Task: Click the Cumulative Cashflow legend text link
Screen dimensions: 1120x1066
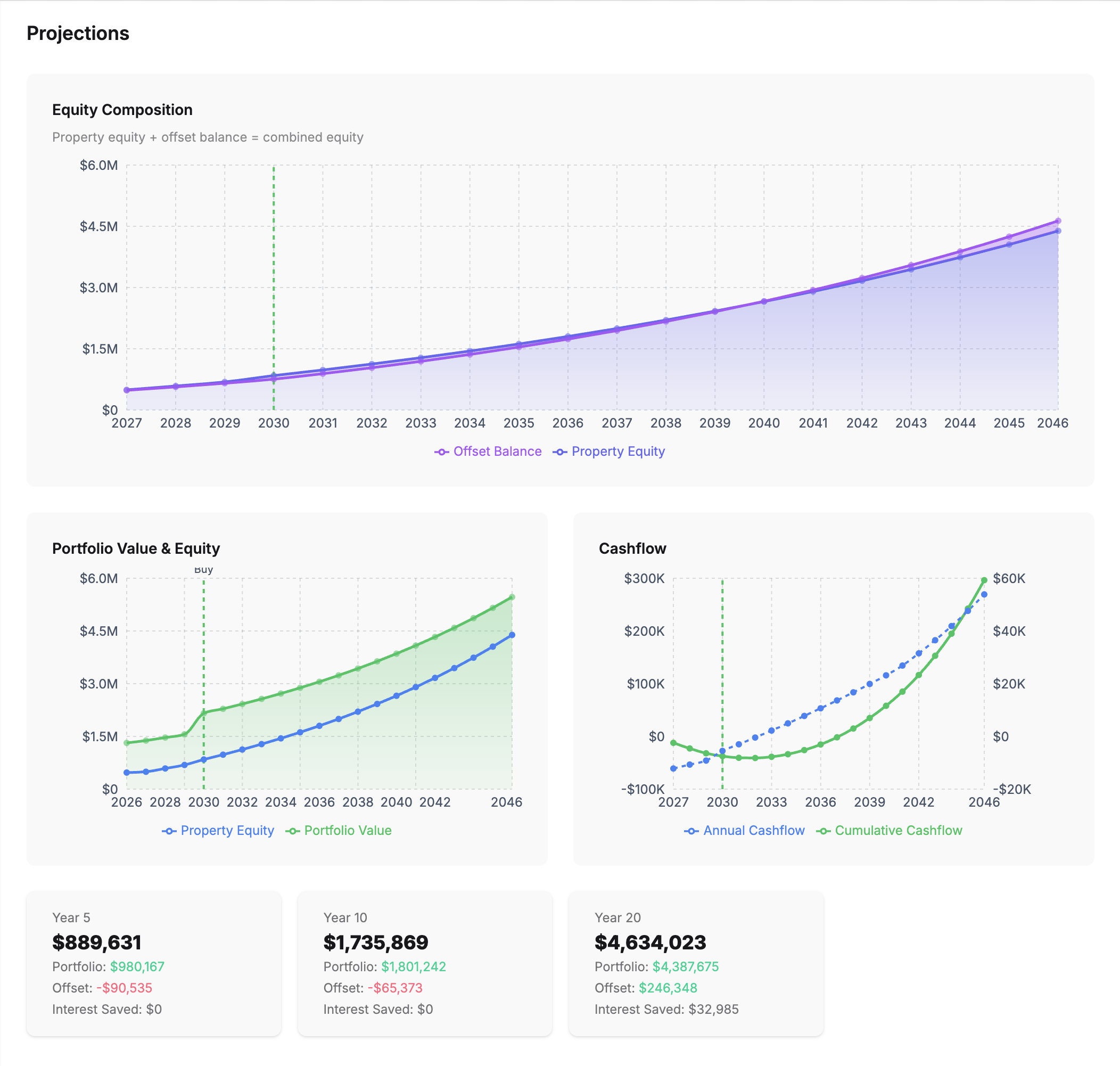Action: [x=897, y=830]
